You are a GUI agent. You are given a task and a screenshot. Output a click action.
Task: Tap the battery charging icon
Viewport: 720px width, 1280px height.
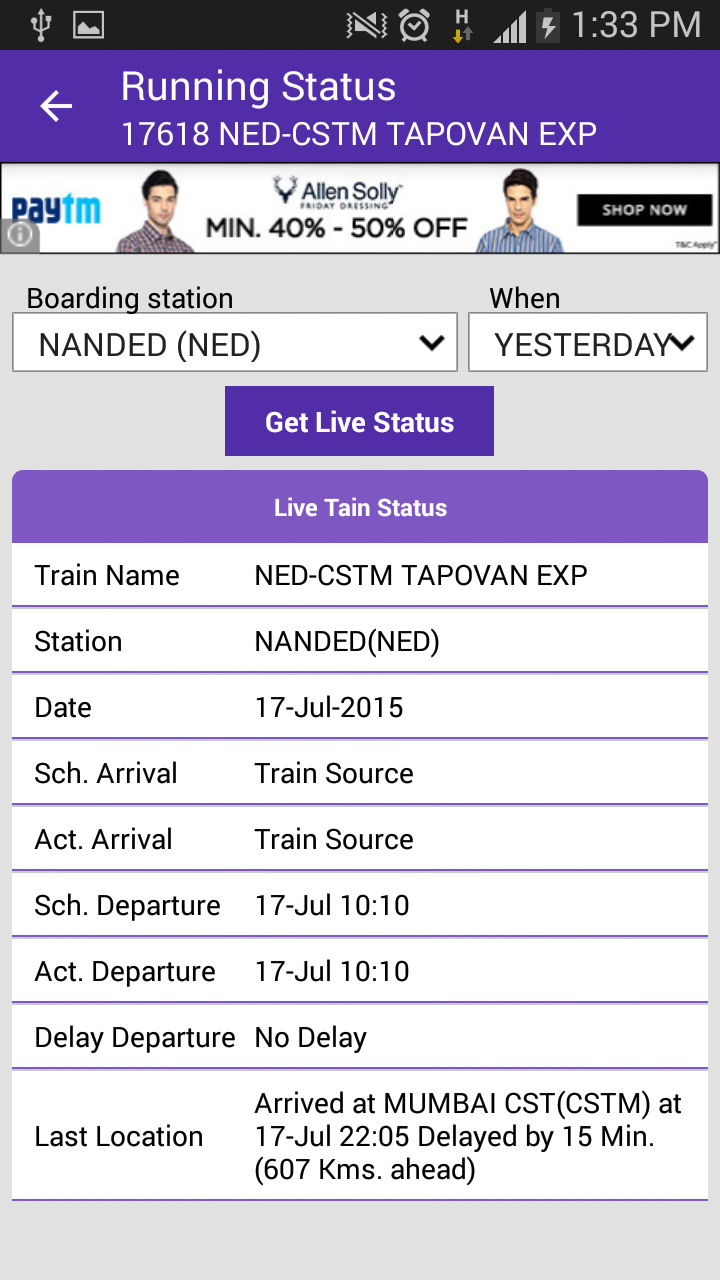[x=547, y=25]
